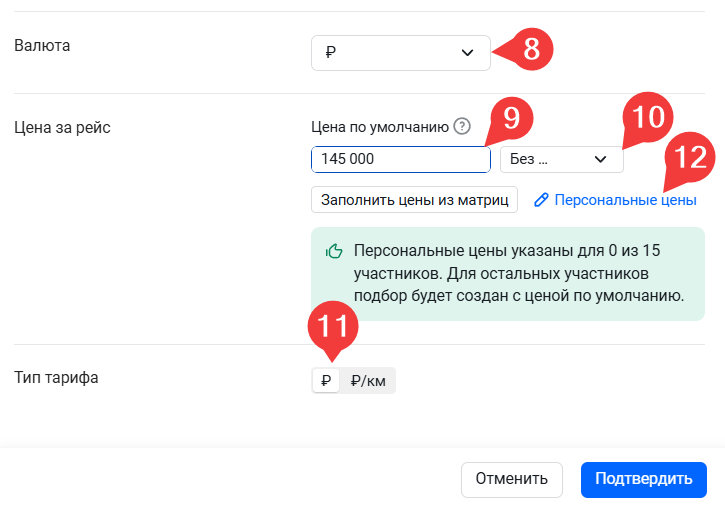
Task: Click the help icon beside Цена по умолчанию
Action: tap(461, 126)
